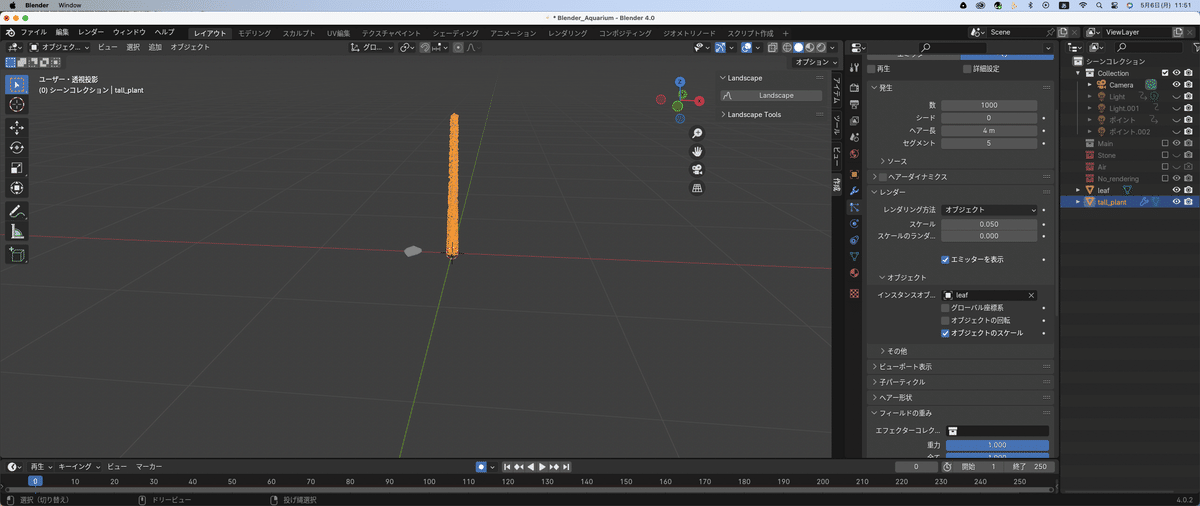Open the Particles properties tab
This screenshot has width=1200, height=506.
coord(854,207)
